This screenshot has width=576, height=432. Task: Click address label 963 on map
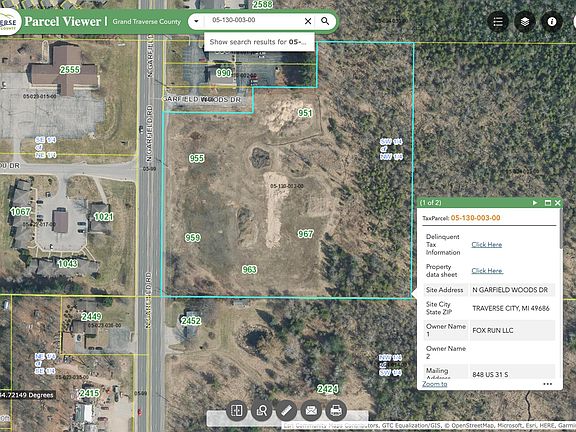pyautogui.click(x=249, y=270)
